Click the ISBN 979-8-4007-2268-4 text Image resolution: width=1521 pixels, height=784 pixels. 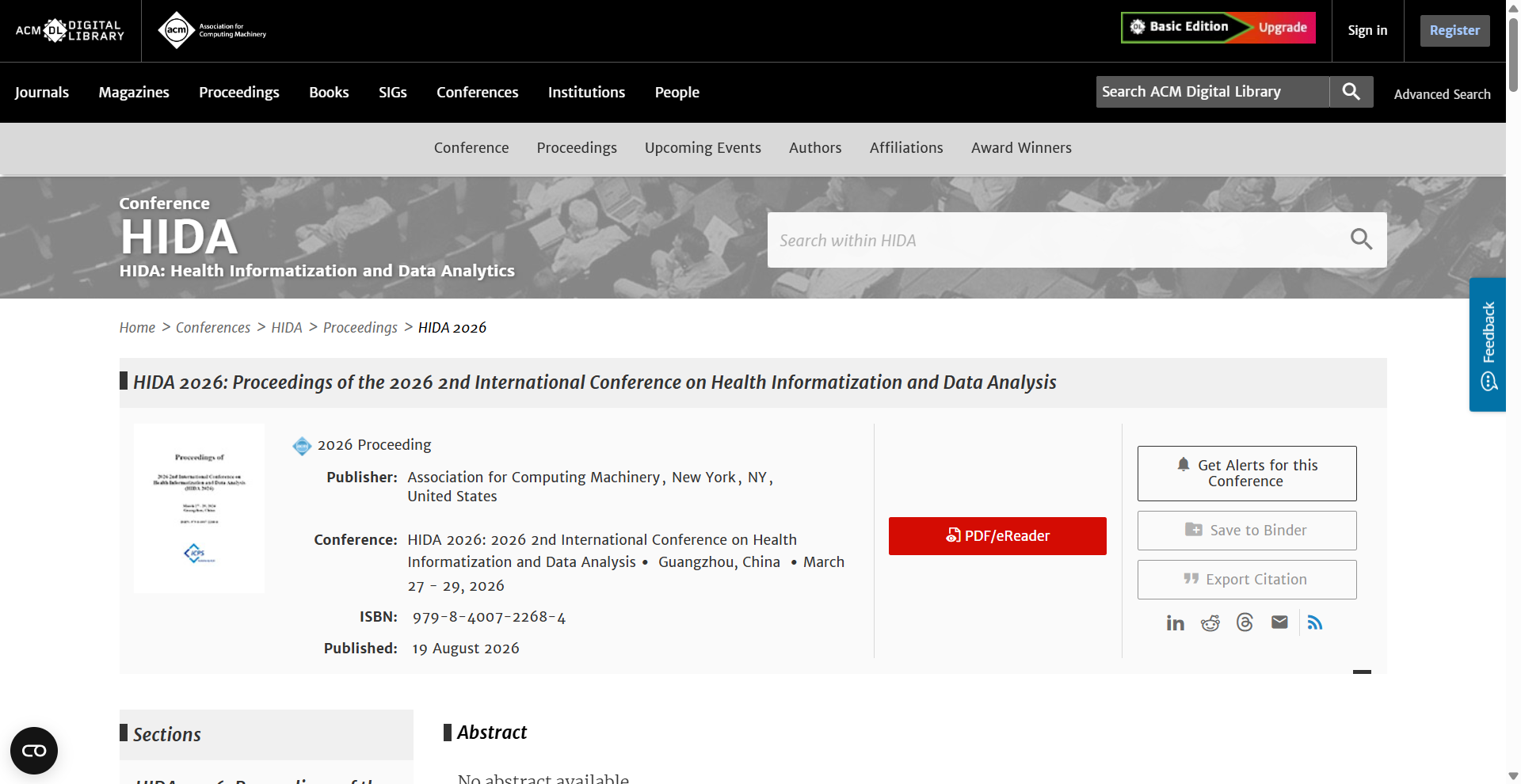[x=489, y=618]
